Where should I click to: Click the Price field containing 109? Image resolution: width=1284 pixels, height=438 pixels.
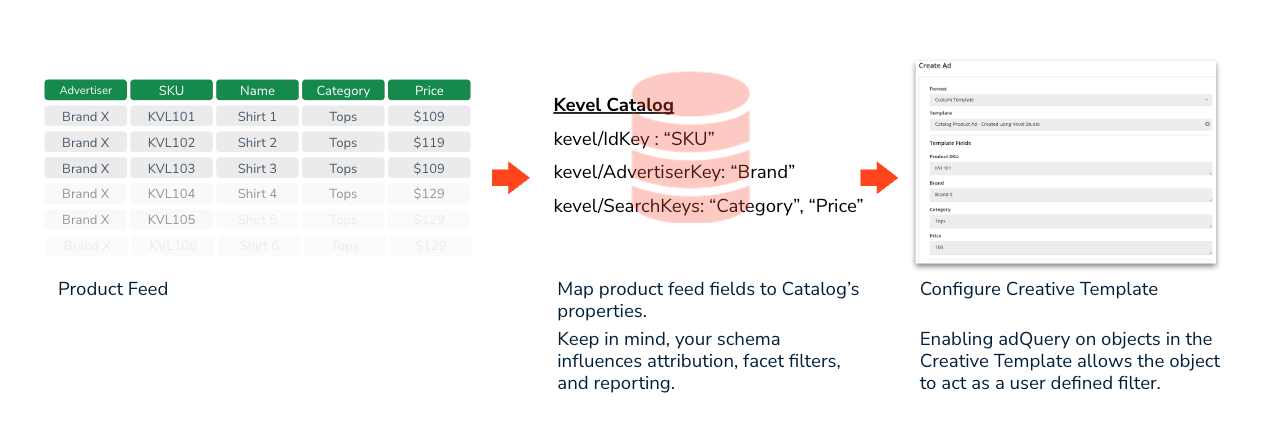(x=1070, y=247)
